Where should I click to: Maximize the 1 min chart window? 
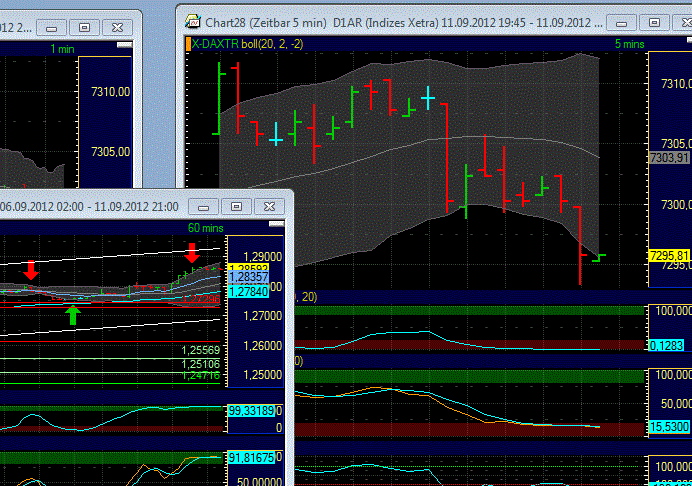click(84, 28)
